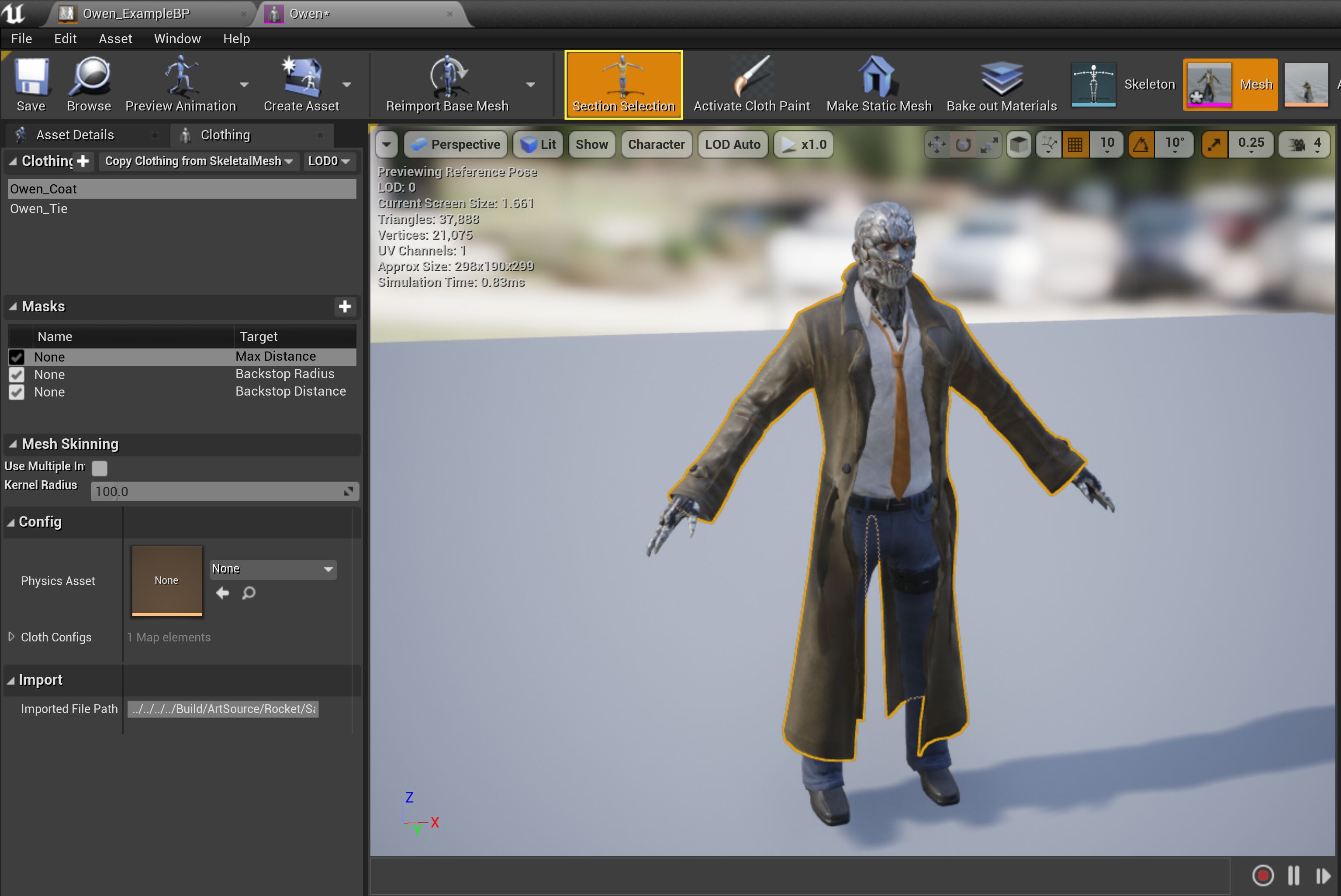This screenshot has width=1341, height=896.
Task: Click the Character viewport button
Action: [656, 144]
